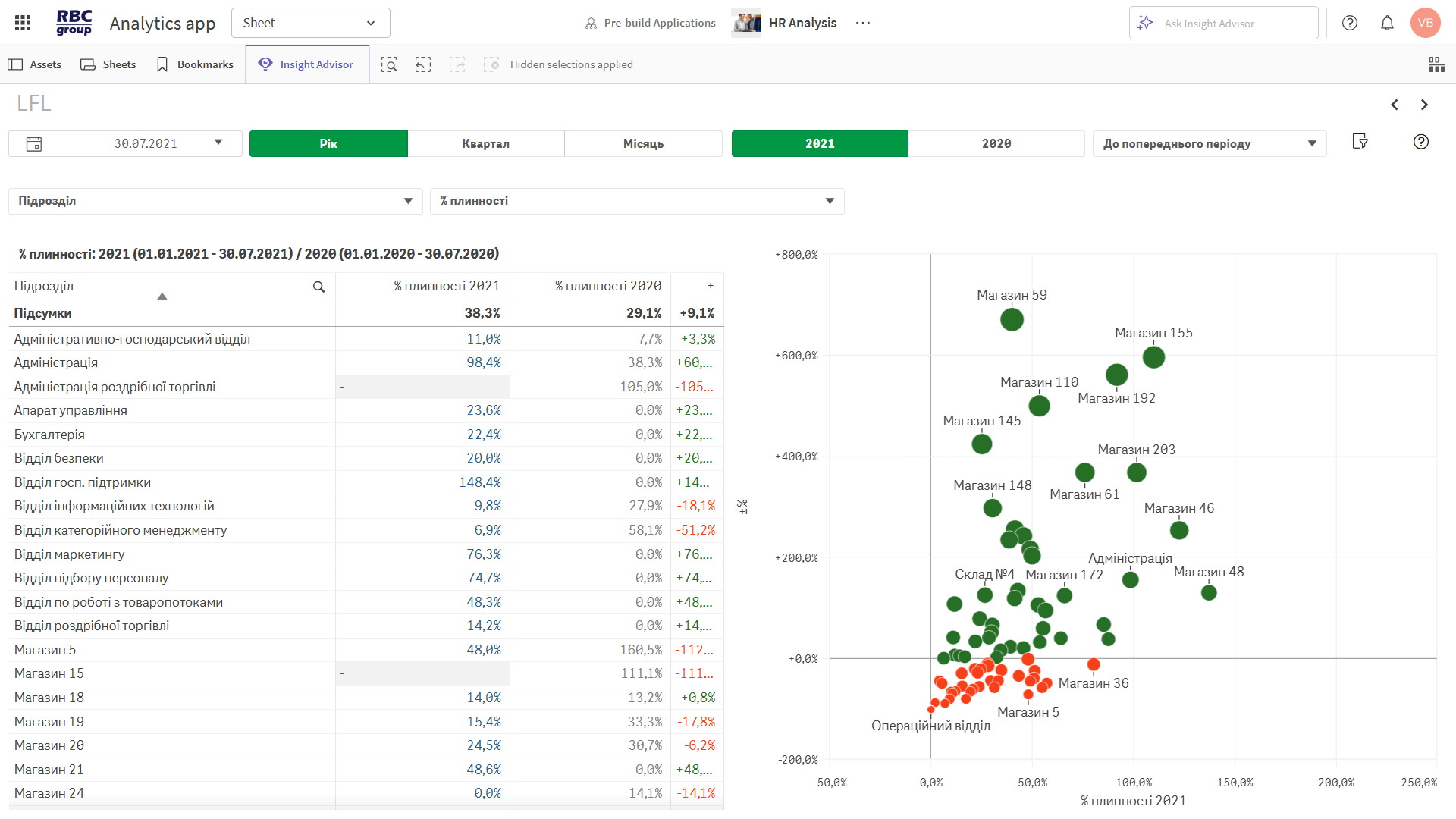
Task: Click the Pre-build Applications link
Action: 651,23
